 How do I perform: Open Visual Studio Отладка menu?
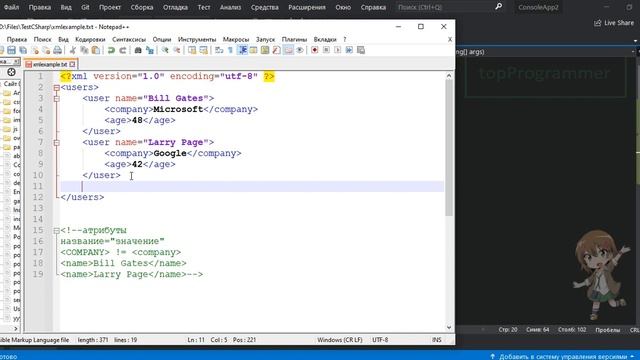175,7
